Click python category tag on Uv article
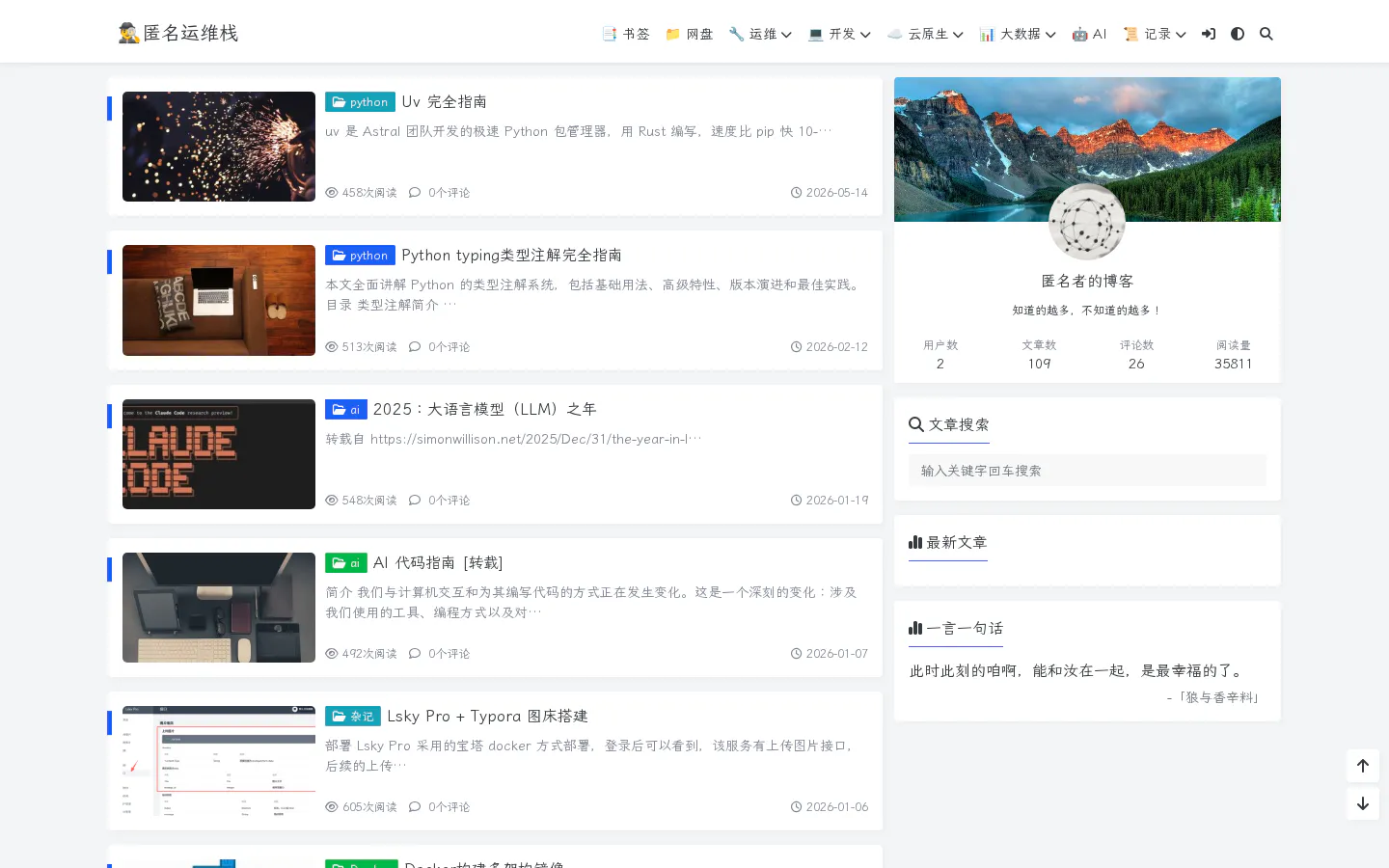Image resolution: width=1389 pixels, height=868 pixels. click(360, 101)
